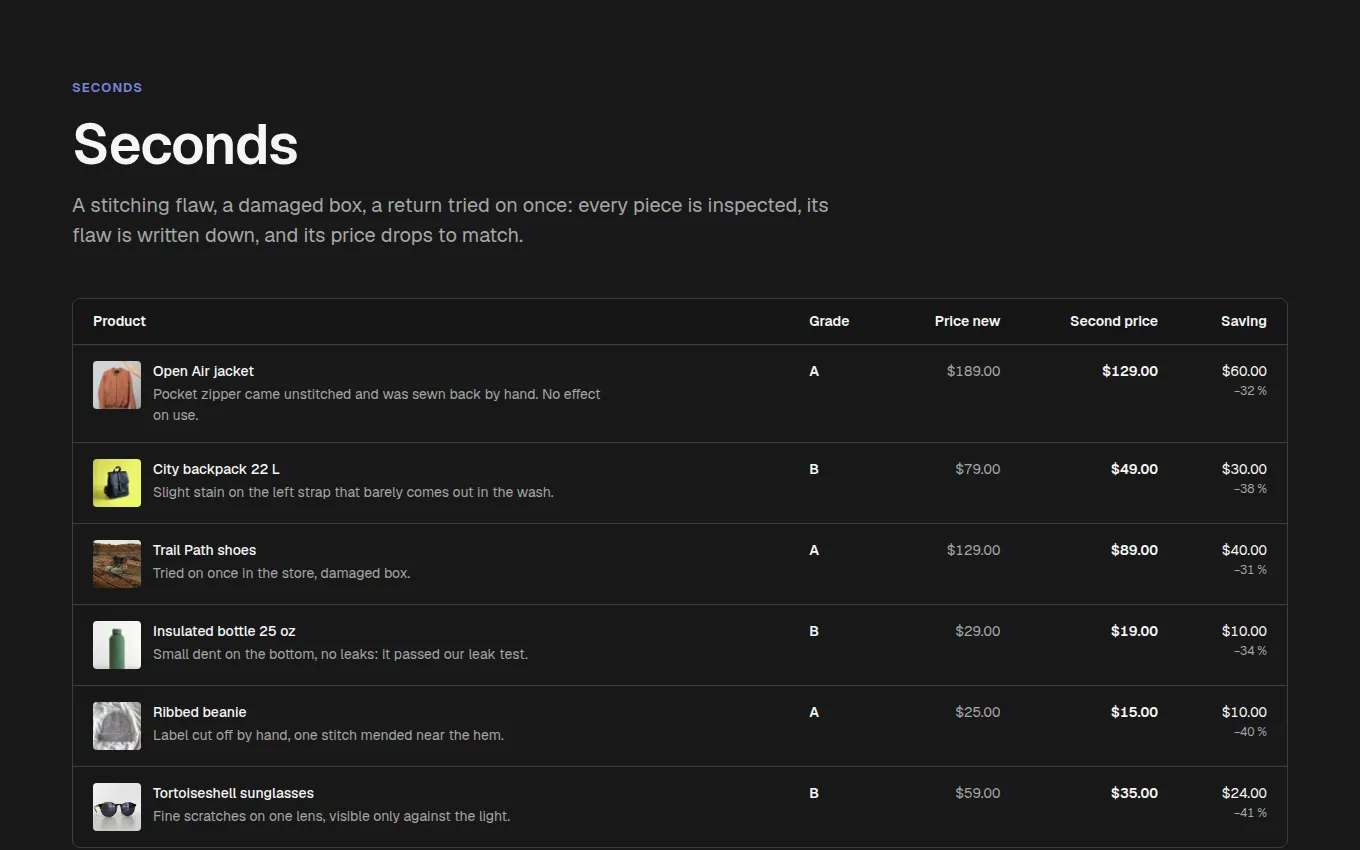Click the sunglasses' fine scratches description
This screenshot has width=1360, height=850.
click(332, 816)
